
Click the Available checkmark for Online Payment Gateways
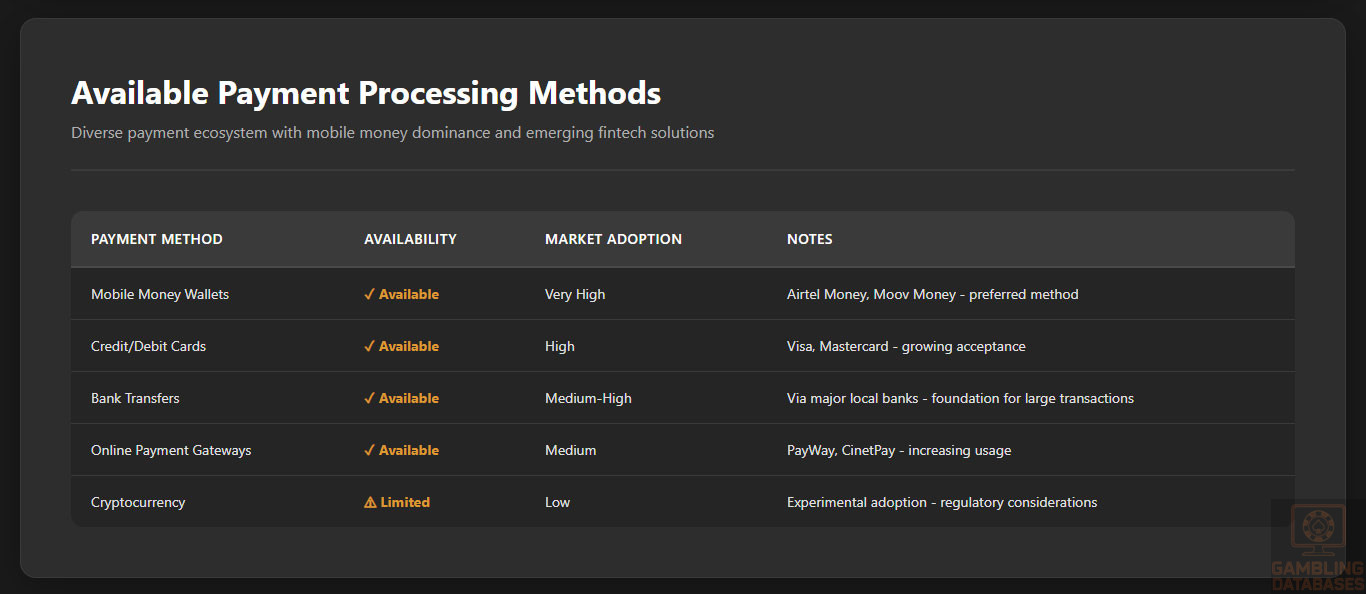coord(401,450)
